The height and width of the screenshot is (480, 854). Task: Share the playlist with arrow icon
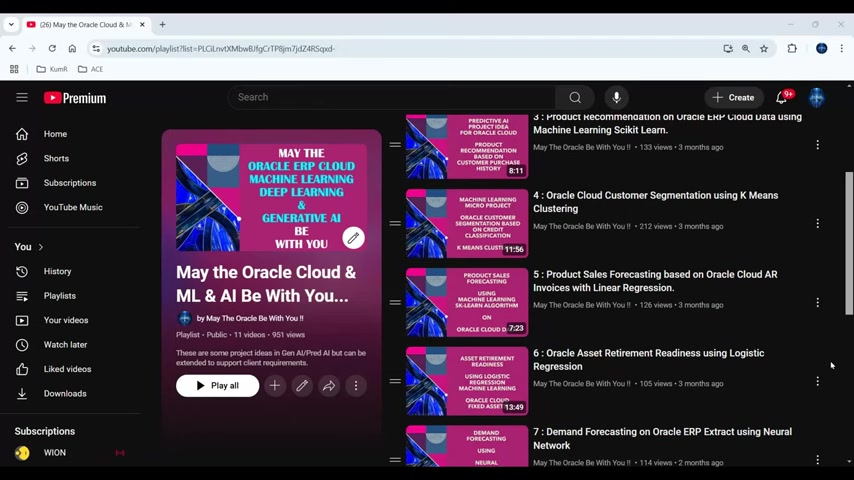tap(329, 386)
